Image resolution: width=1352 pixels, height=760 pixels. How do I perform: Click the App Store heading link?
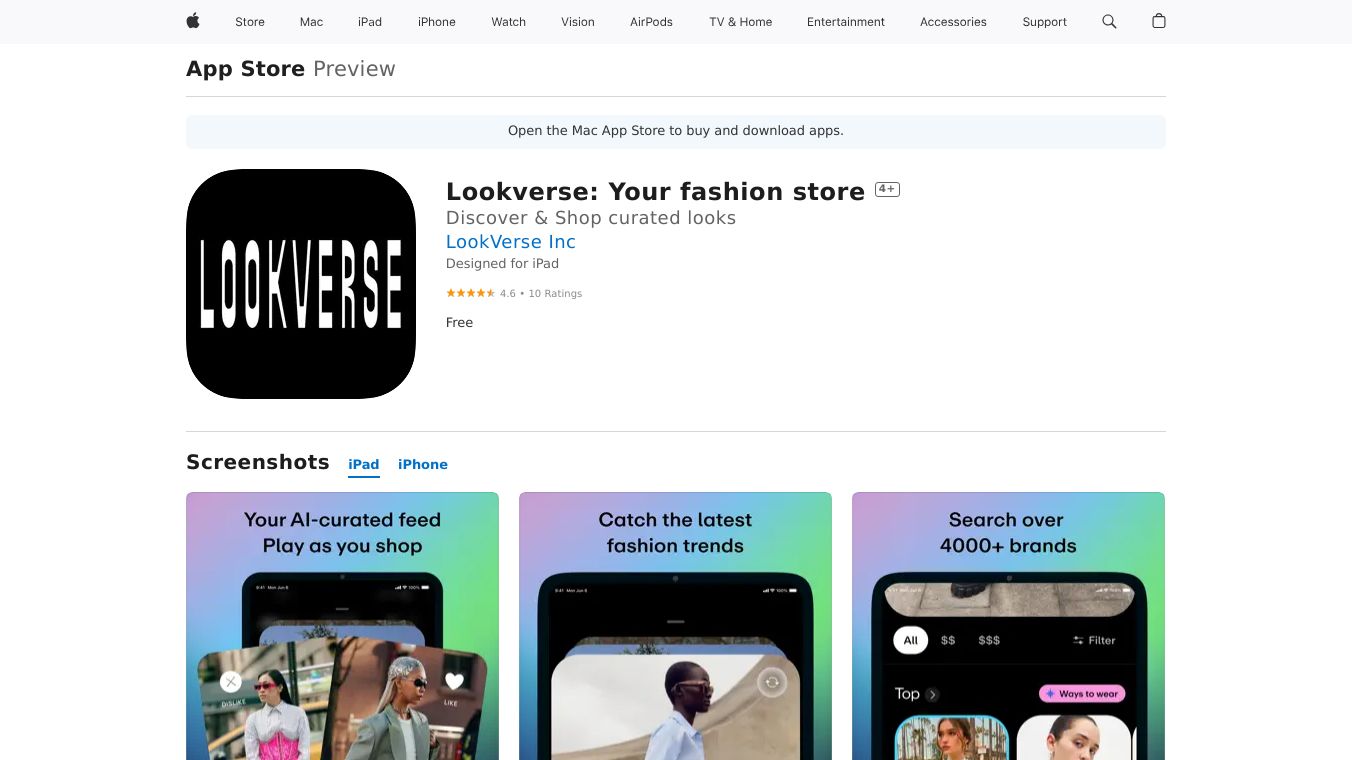(x=245, y=69)
